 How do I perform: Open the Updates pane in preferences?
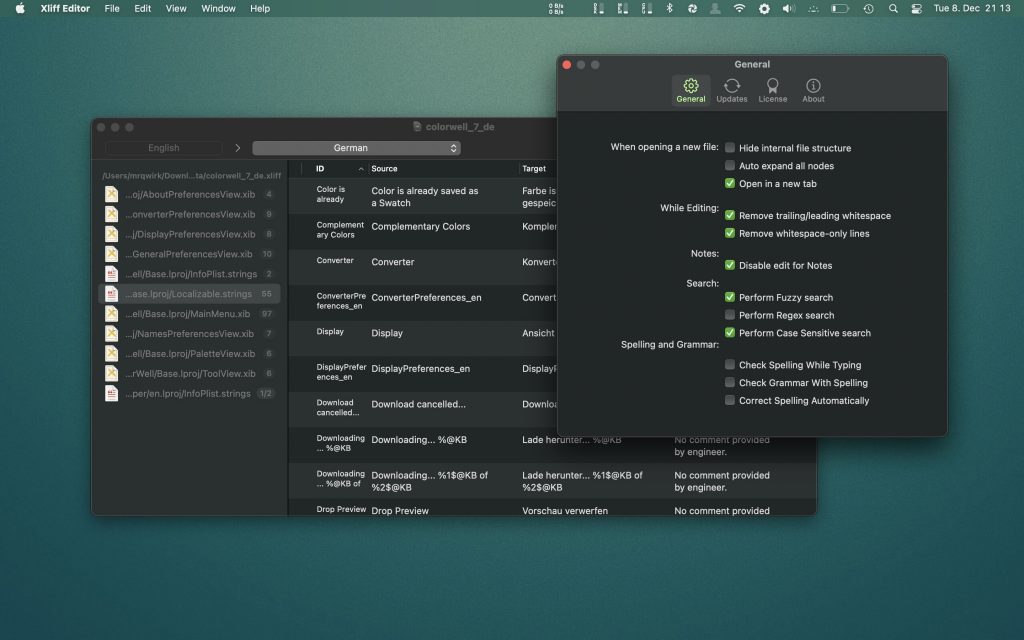[732, 88]
